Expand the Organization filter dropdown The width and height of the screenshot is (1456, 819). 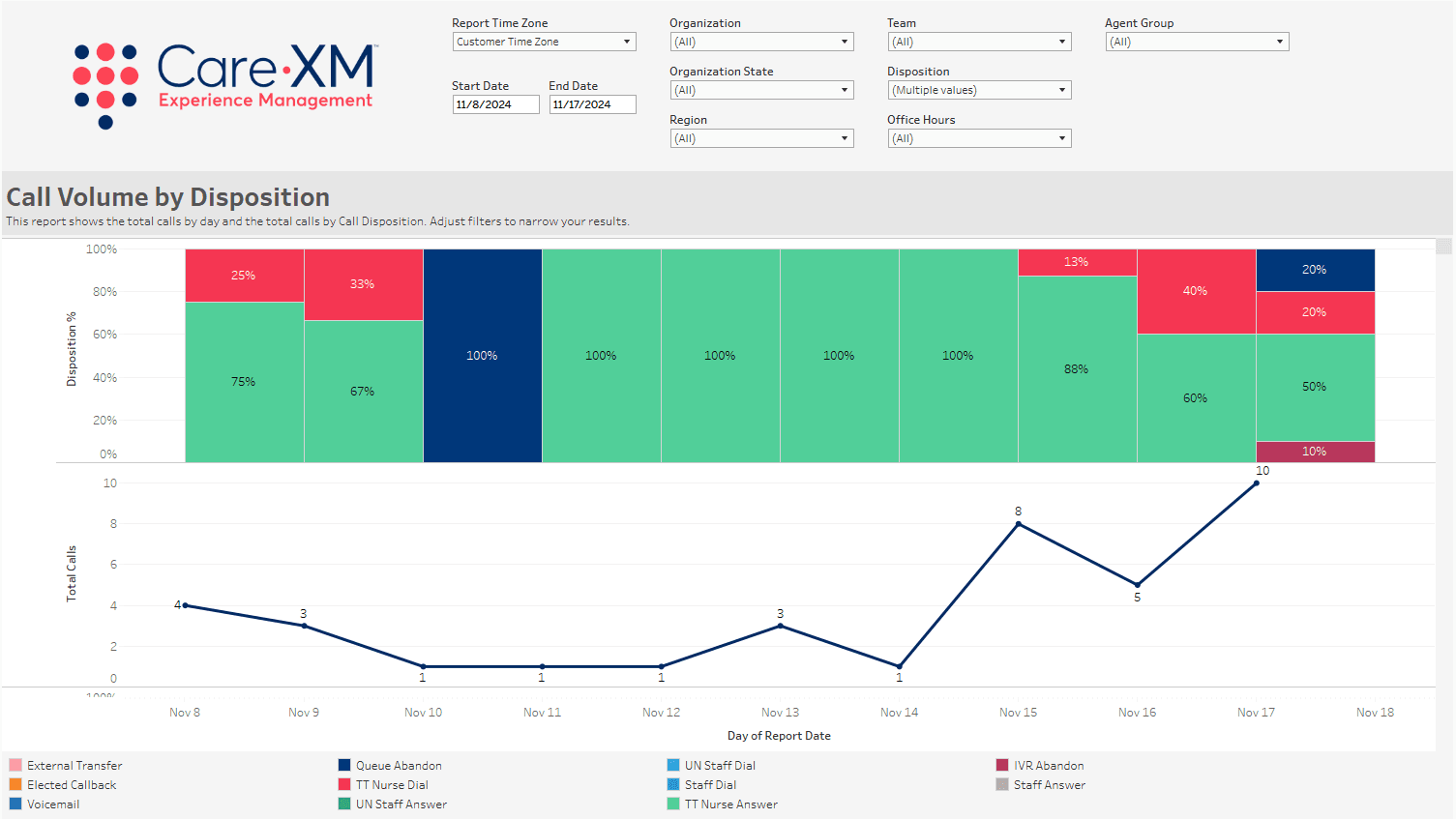tap(761, 42)
